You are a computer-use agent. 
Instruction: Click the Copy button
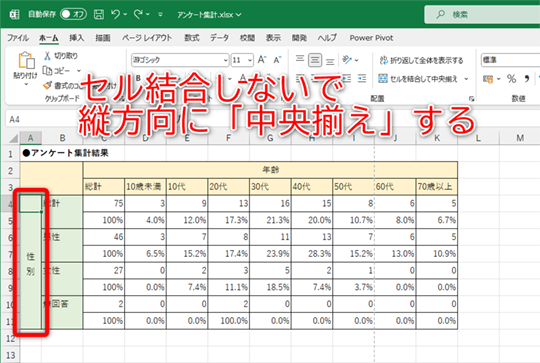tap(56, 71)
